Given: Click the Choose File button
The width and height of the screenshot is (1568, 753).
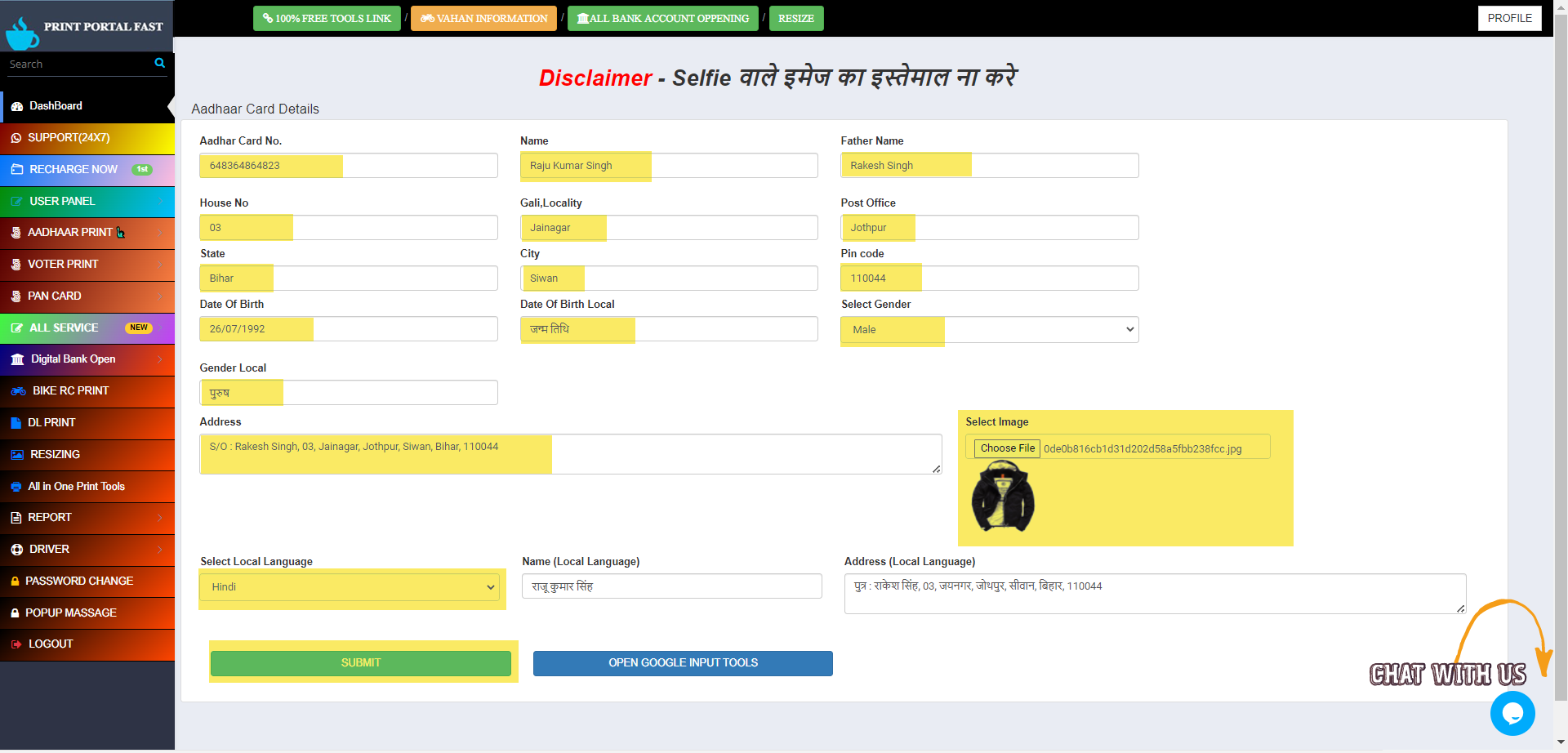Looking at the screenshot, I should (1007, 448).
